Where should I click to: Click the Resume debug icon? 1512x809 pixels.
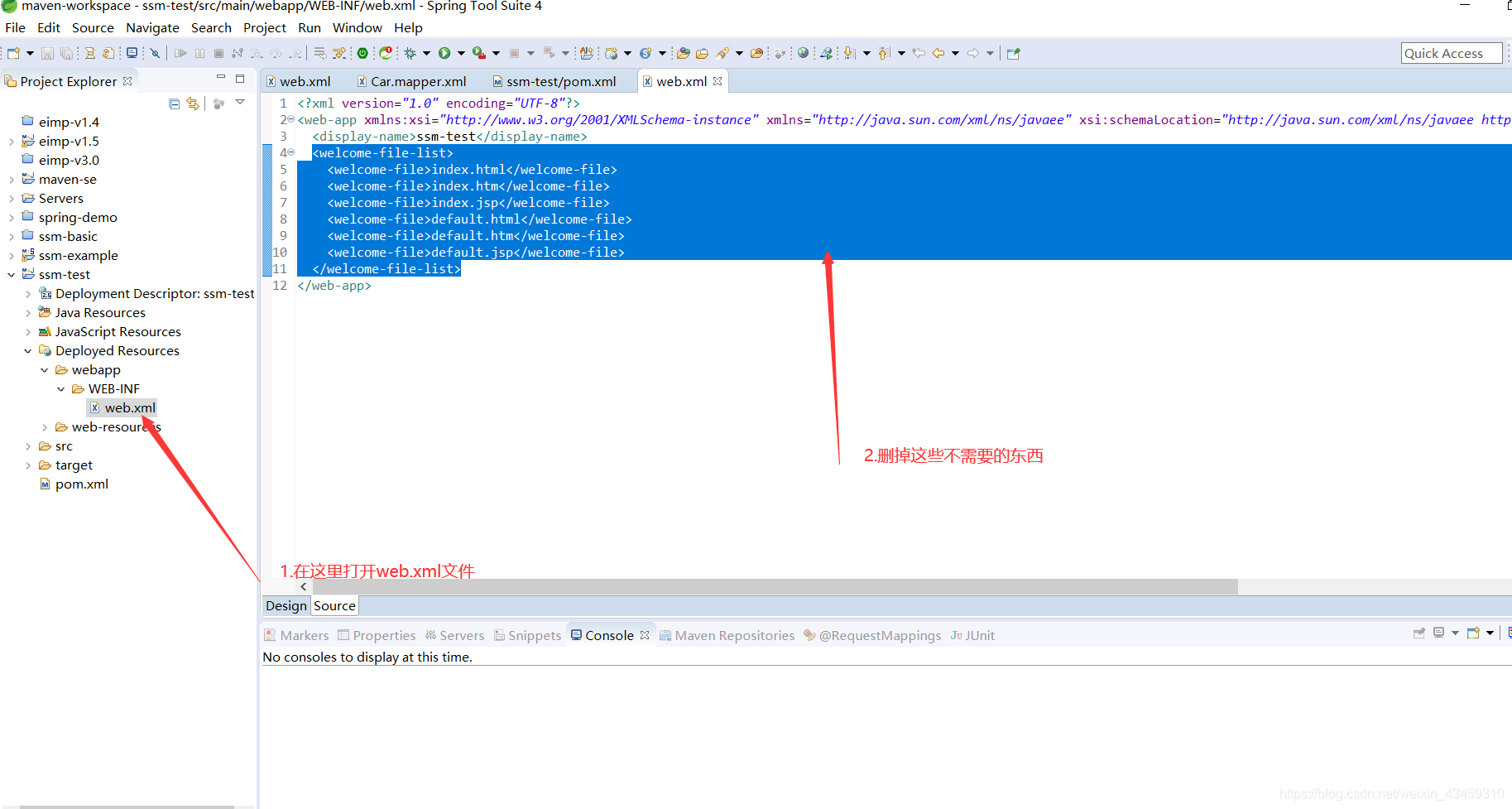[x=180, y=53]
